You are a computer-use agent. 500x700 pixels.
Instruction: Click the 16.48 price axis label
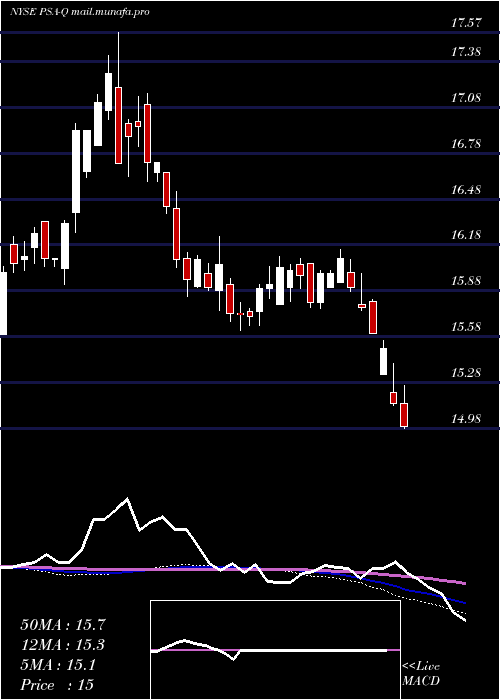466,190
